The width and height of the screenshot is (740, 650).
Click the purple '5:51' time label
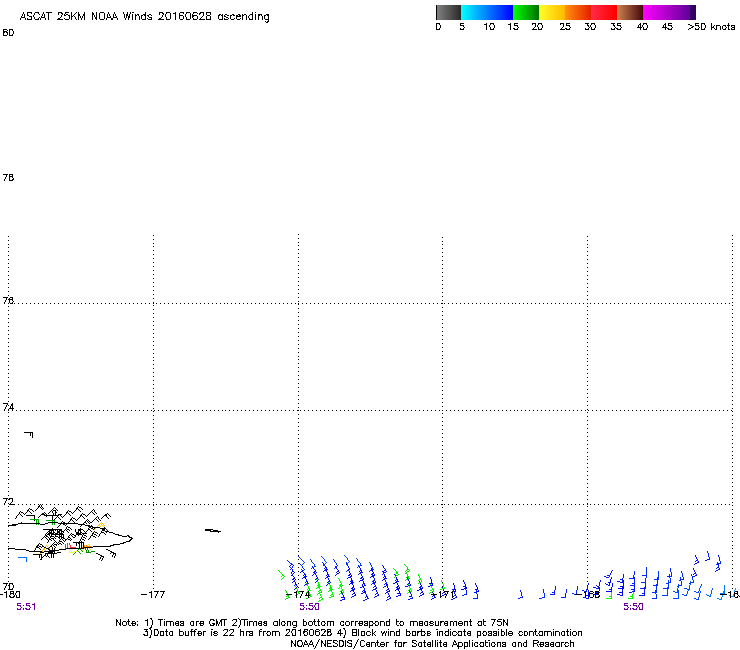26,607
